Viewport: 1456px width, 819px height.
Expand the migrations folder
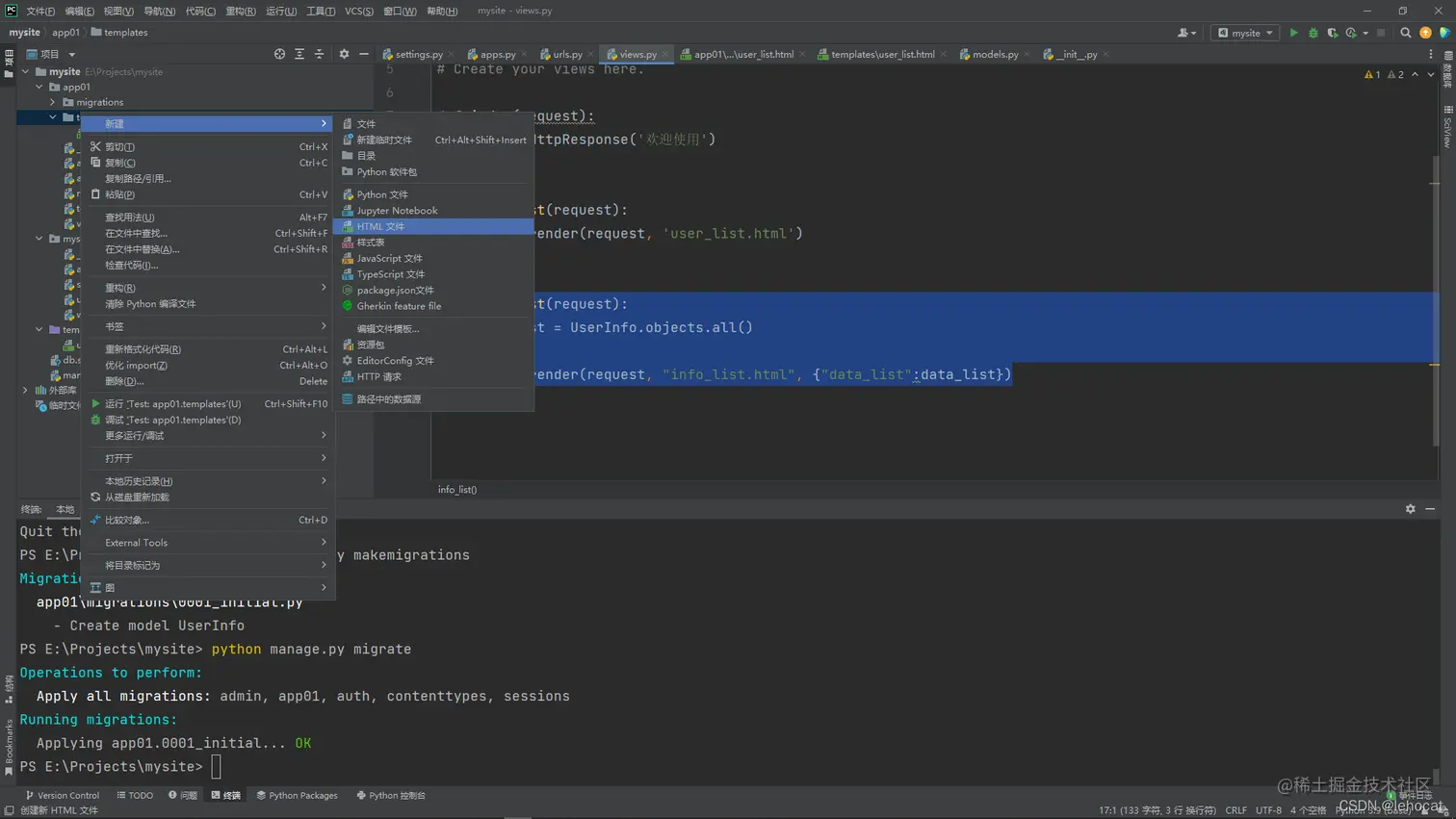53,102
